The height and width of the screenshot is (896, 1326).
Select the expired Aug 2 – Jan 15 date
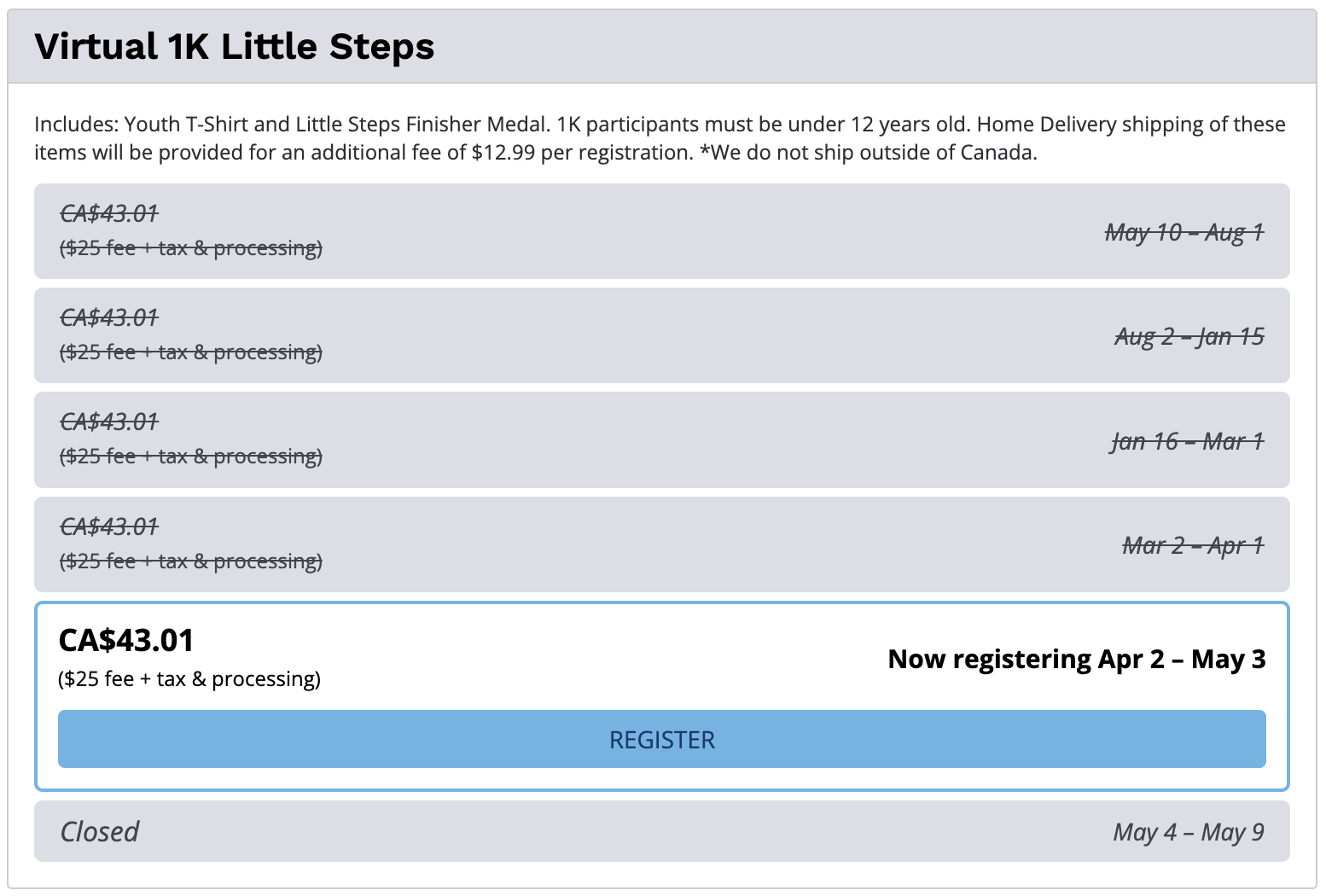coord(1189,336)
